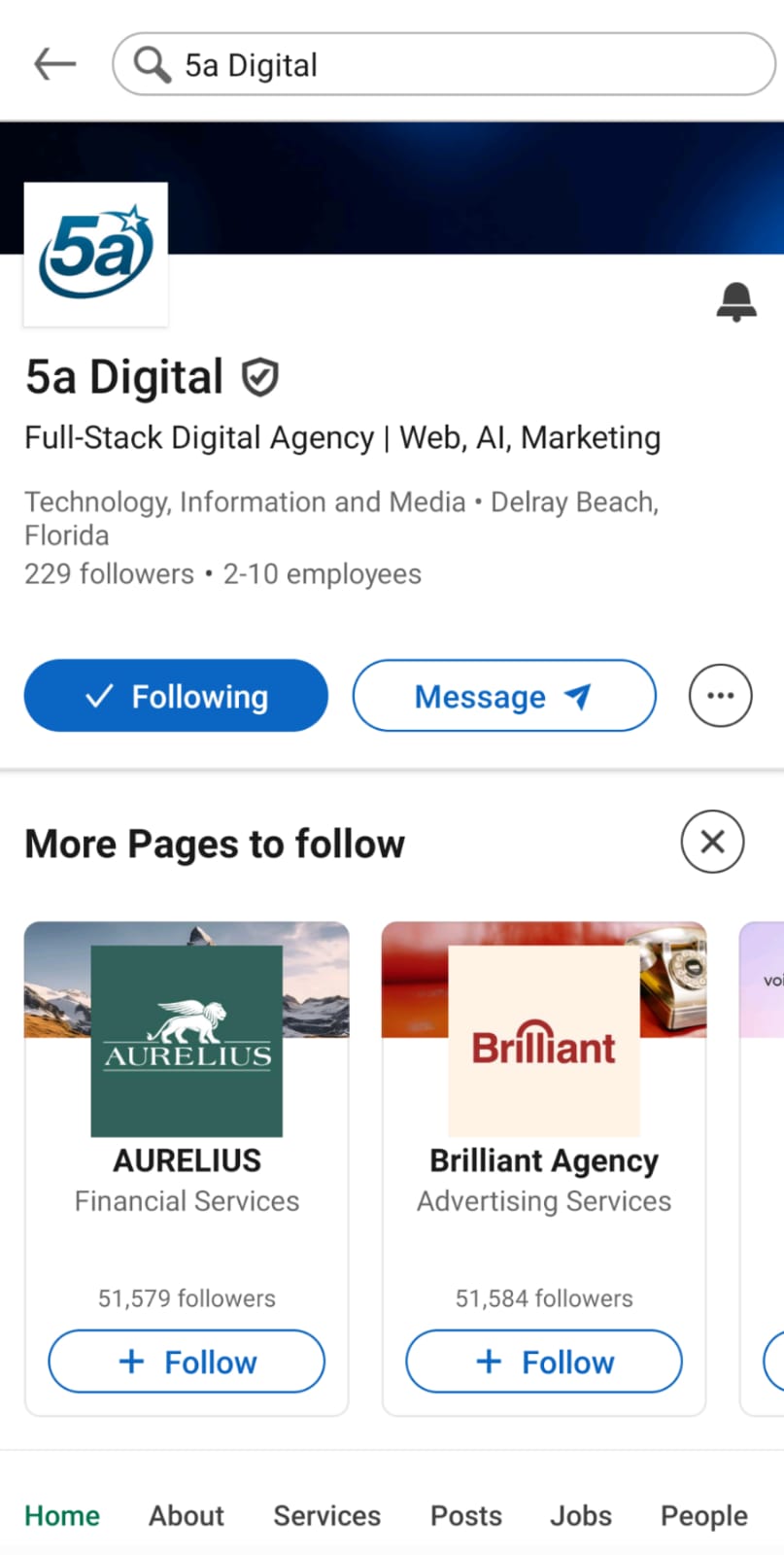Select the People tab

(x=704, y=1516)
